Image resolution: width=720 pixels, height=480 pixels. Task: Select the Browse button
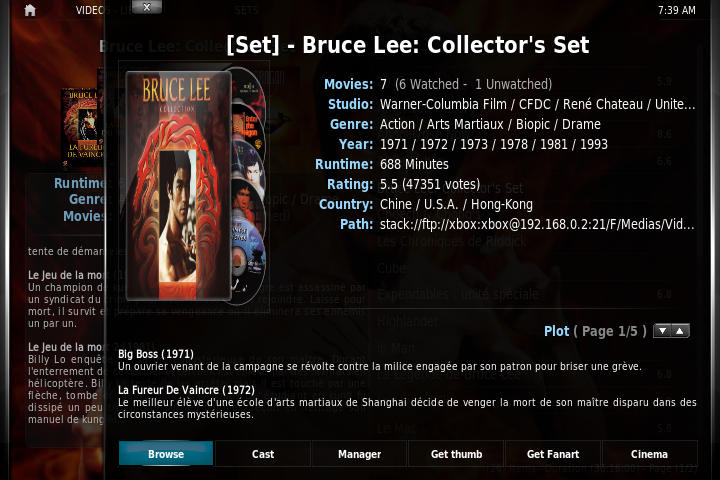click(166, 454)
